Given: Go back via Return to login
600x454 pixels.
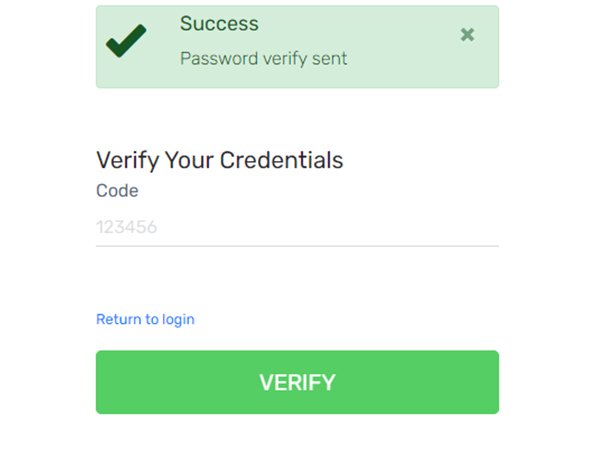Looking at the screenshot, I should click(145, 319).
